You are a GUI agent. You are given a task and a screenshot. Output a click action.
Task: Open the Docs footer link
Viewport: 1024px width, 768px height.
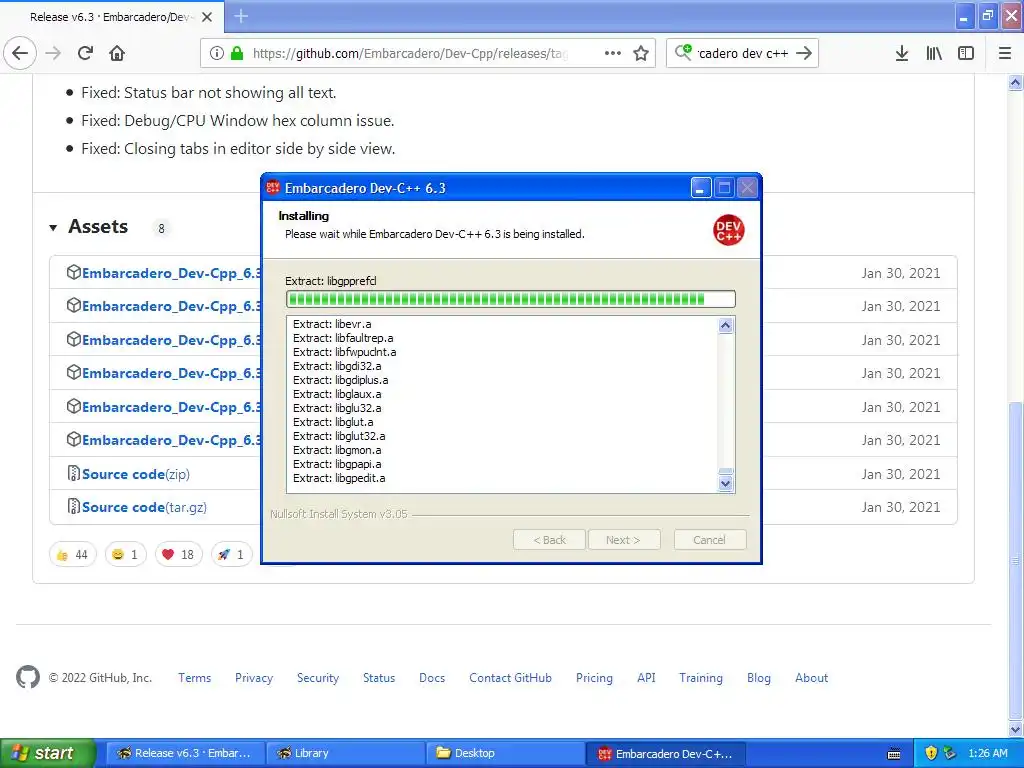(x=432, y=678)
